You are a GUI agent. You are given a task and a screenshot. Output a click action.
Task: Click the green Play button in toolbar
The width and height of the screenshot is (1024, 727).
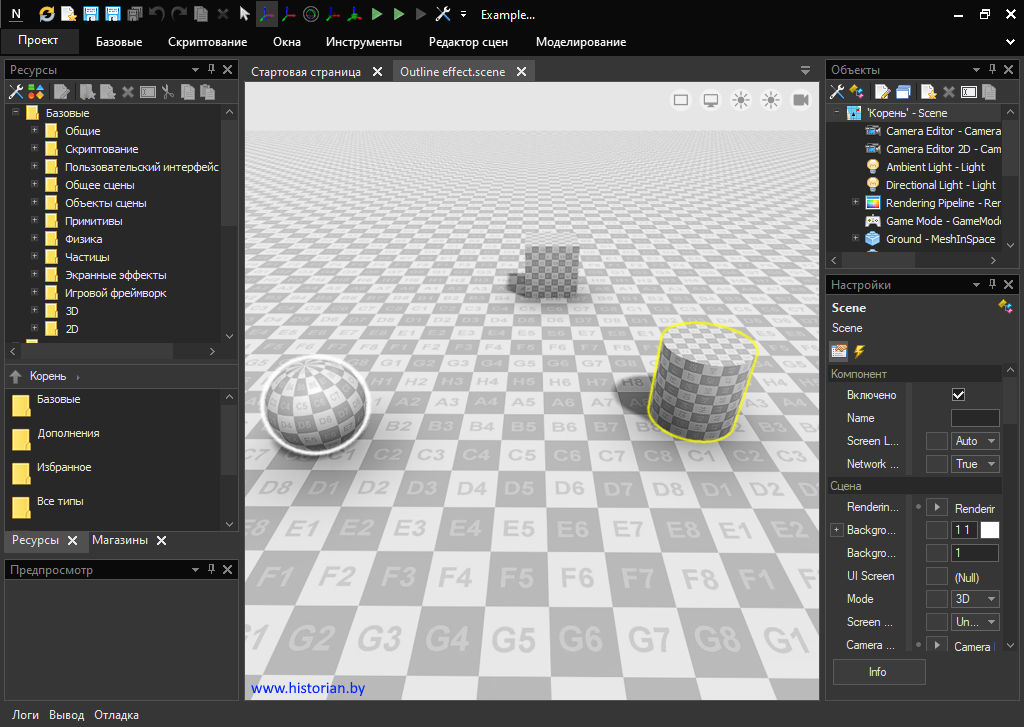[x=377, y=15]
